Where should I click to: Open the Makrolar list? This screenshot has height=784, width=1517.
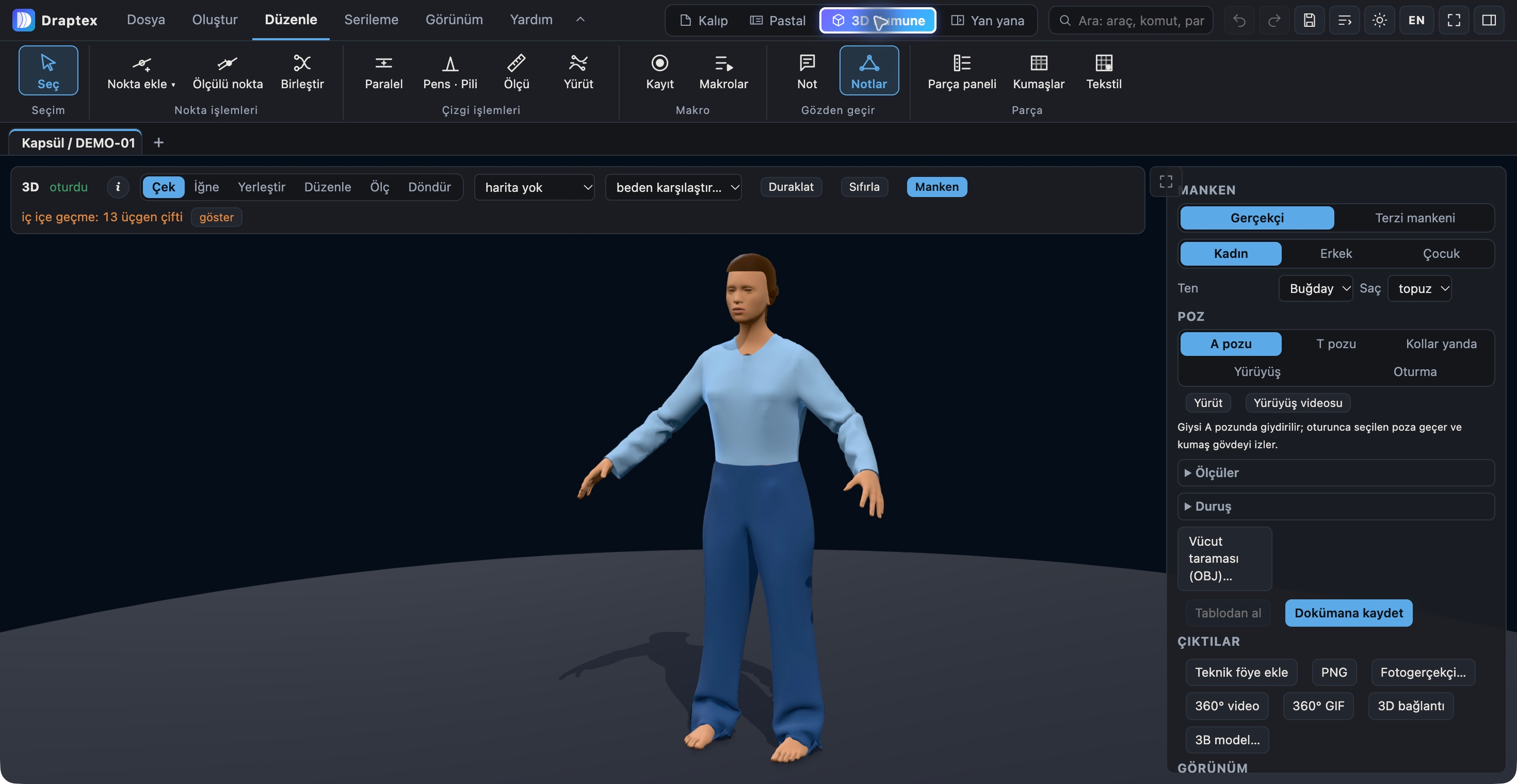(723, 70)
